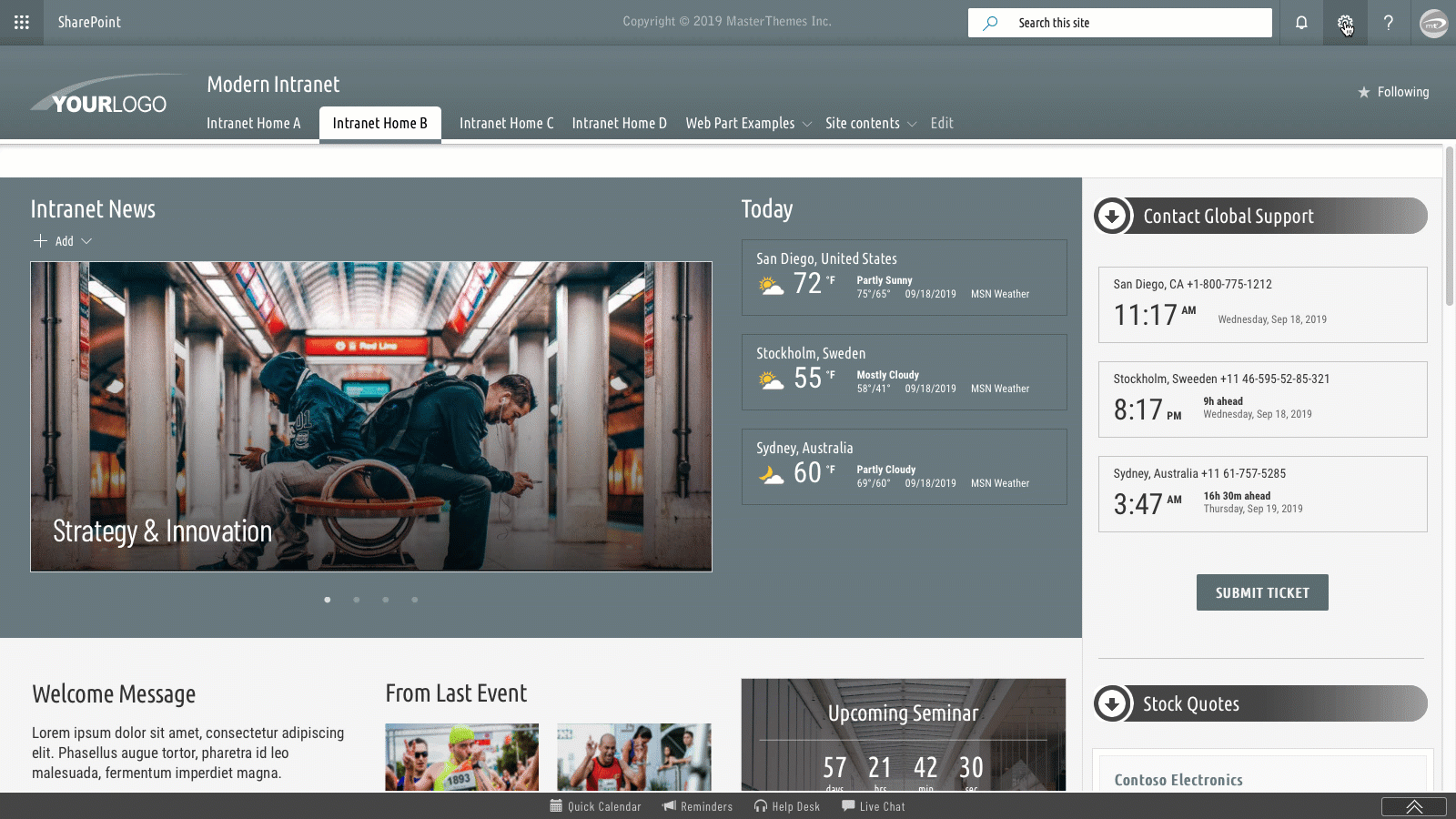The height and width of the screenshot is (819, 1456).
Task: Select the second carousel dot indicator
Action: (357, 600)
